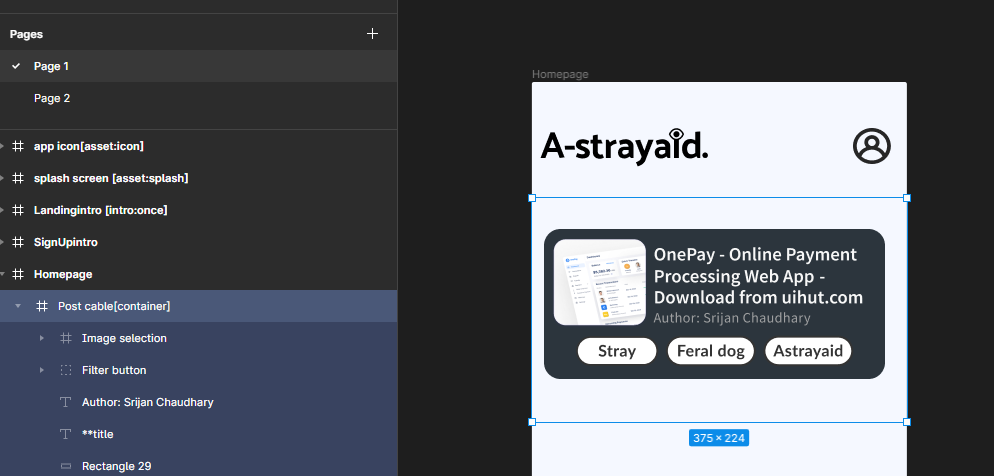Click frame icon of splash screen layer
Image resolution: width=994 pixels, height=476 pixels.
[18, 178]
